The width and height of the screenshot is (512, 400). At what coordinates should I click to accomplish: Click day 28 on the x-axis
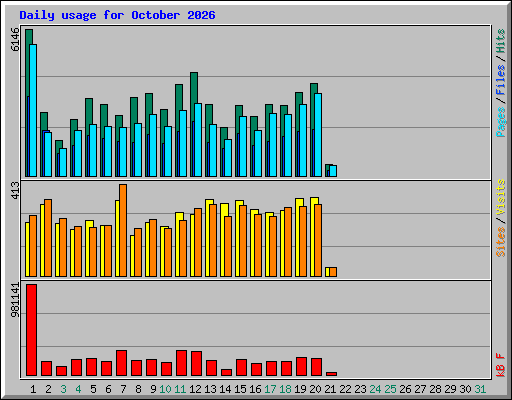435,389
